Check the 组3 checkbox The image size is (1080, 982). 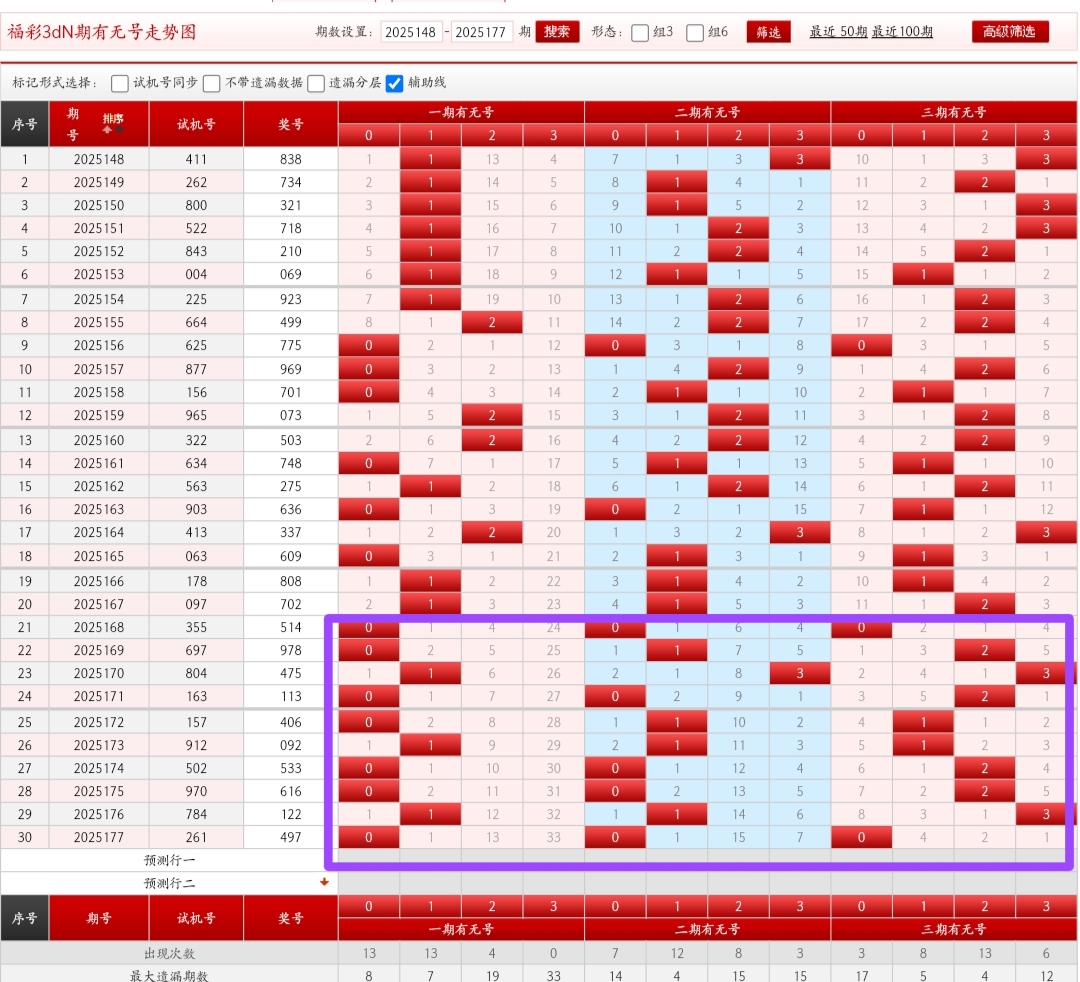640,32
